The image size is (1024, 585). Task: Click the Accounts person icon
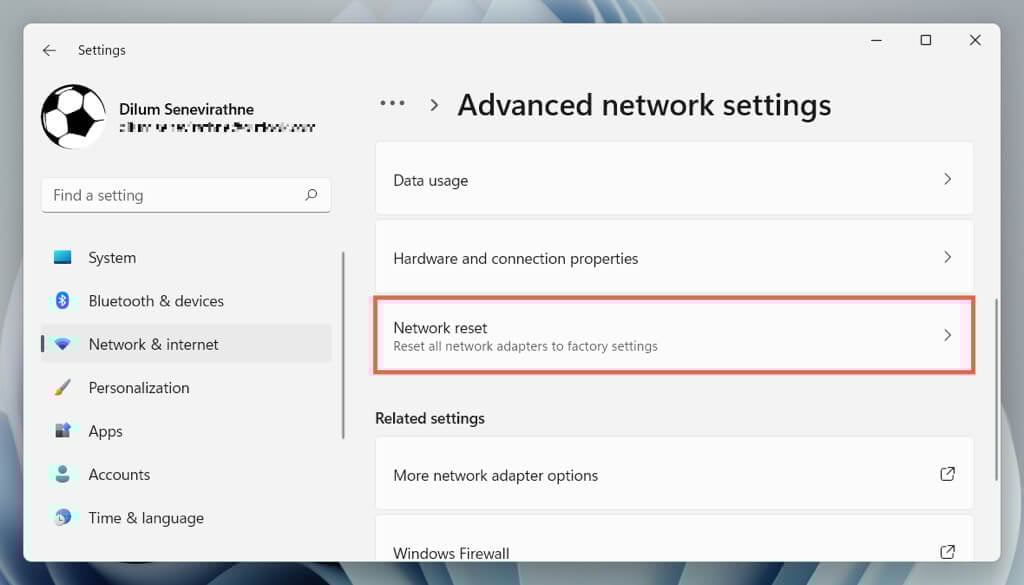(63, 475)
